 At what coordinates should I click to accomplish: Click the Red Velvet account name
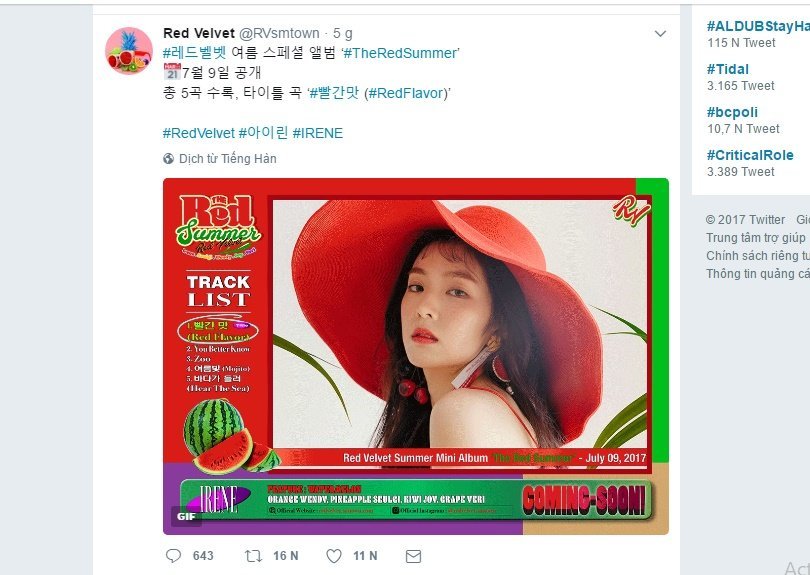pyautogui.click(x=199, y=33)
